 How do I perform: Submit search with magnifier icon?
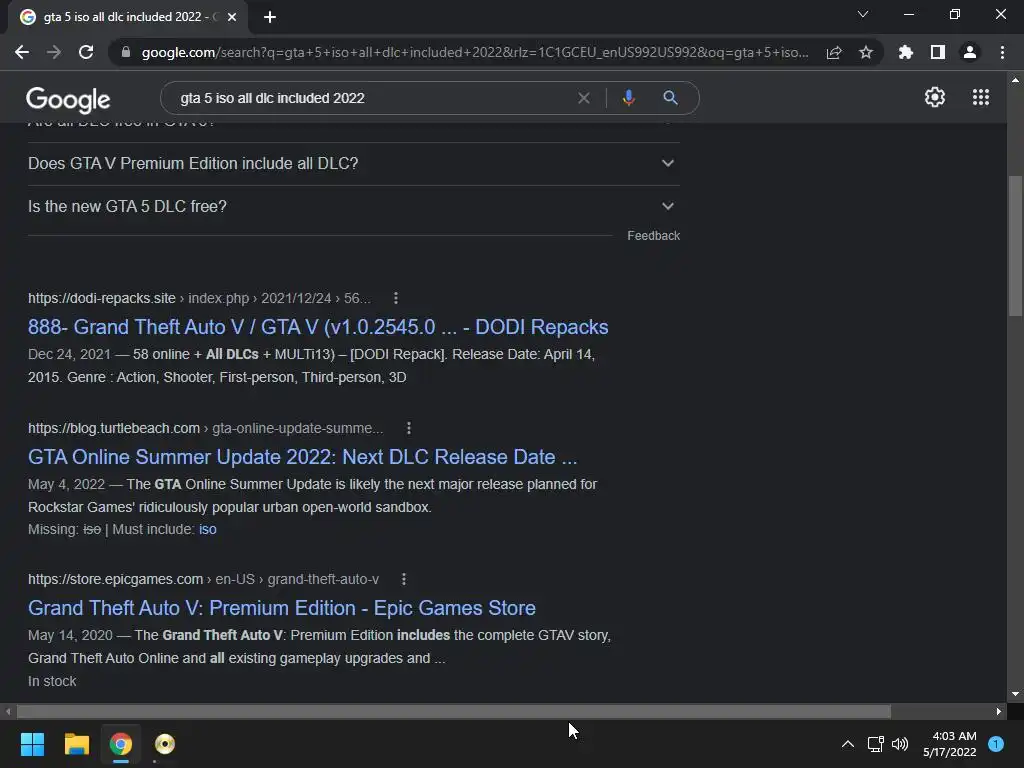pyautogui.click(x=670, y=98)
